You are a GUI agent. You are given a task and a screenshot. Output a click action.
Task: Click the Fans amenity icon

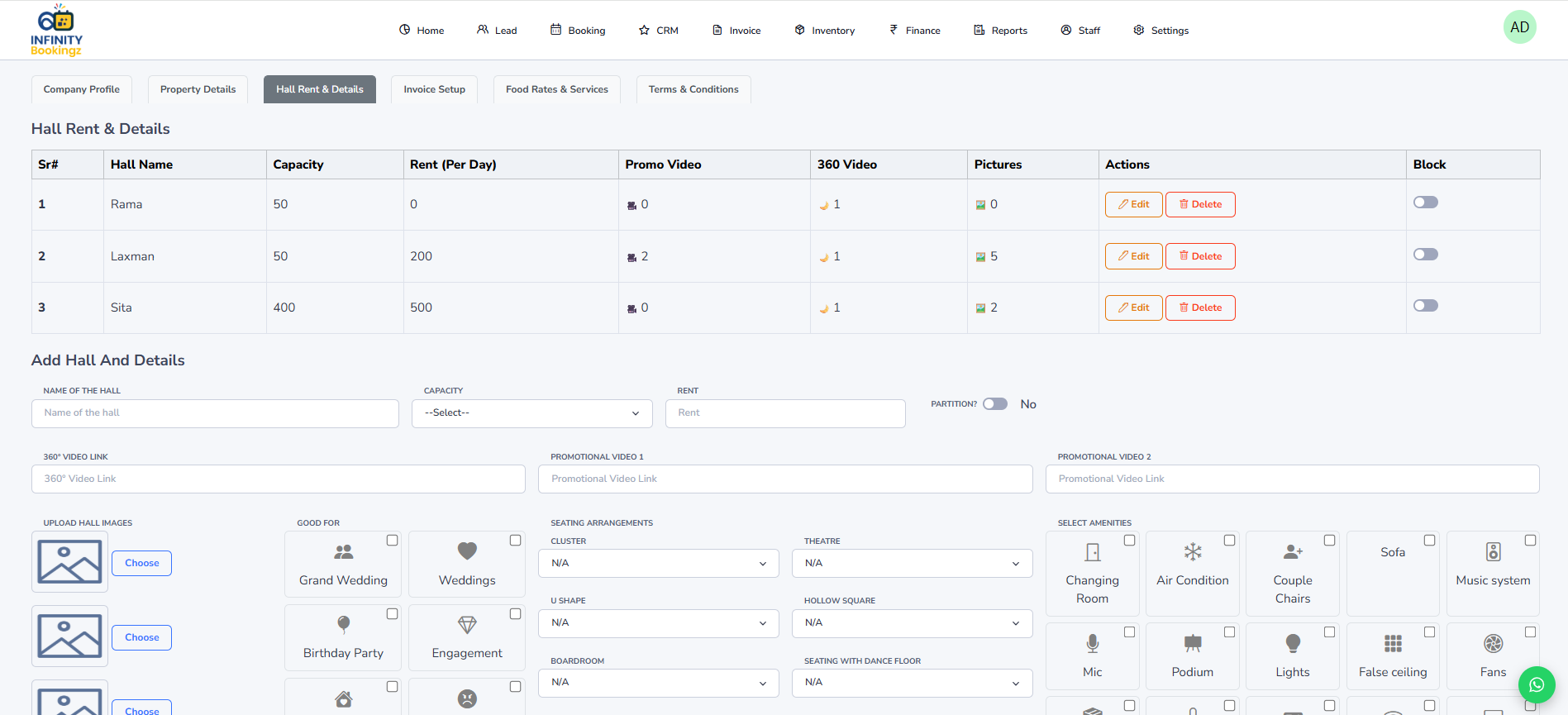click(1493, 643)
